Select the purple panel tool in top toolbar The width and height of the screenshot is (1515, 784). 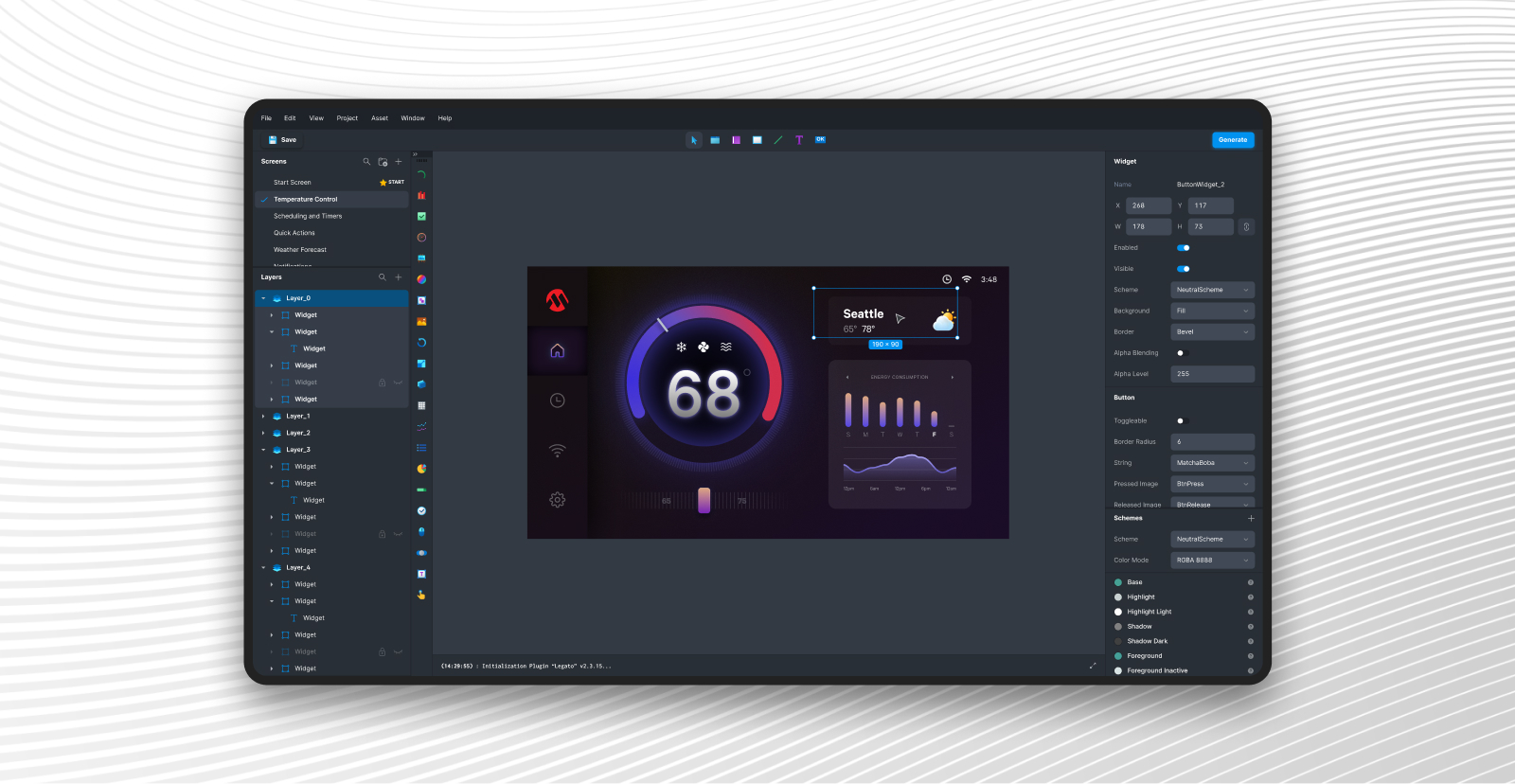coord(736,140)
